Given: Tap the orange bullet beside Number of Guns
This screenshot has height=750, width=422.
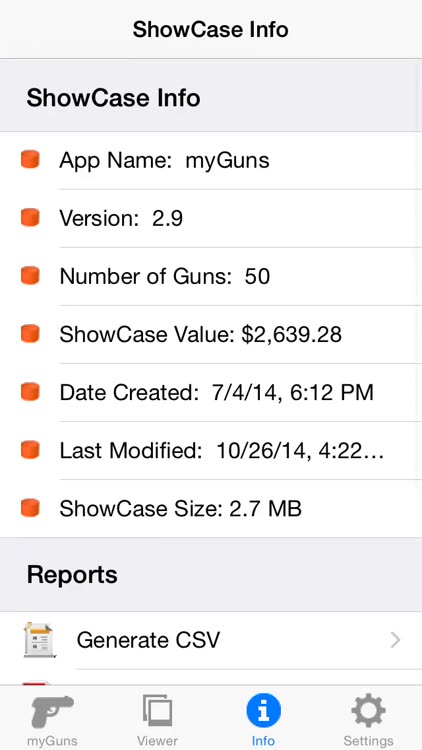Looking at the screenshot, I should click(x=30, y=276).
